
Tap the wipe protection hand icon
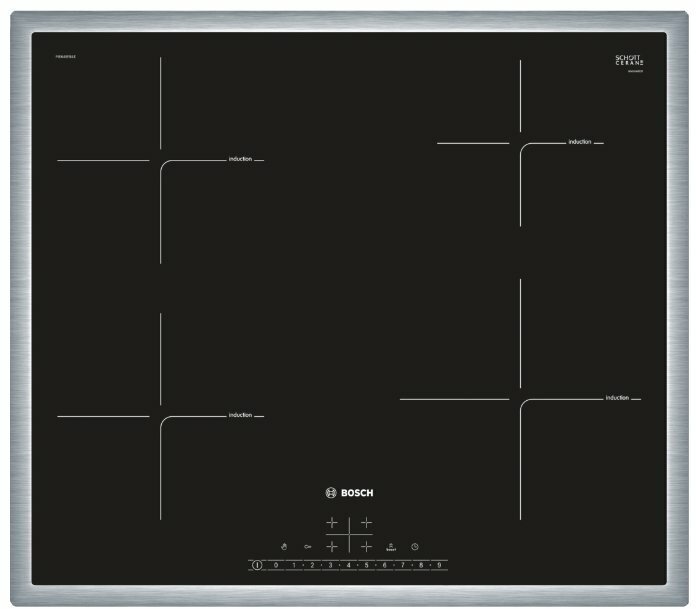tap(283, 546)
